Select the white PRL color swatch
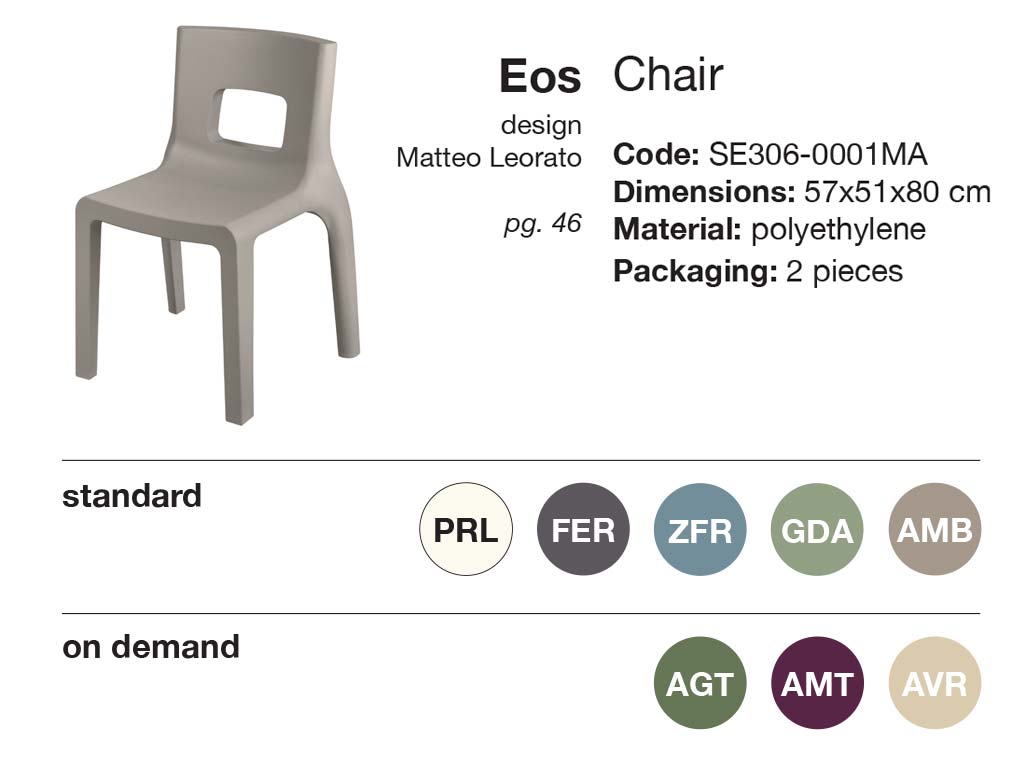The height and width of the screenshot is (768, 1024). (x=466, y=530)
